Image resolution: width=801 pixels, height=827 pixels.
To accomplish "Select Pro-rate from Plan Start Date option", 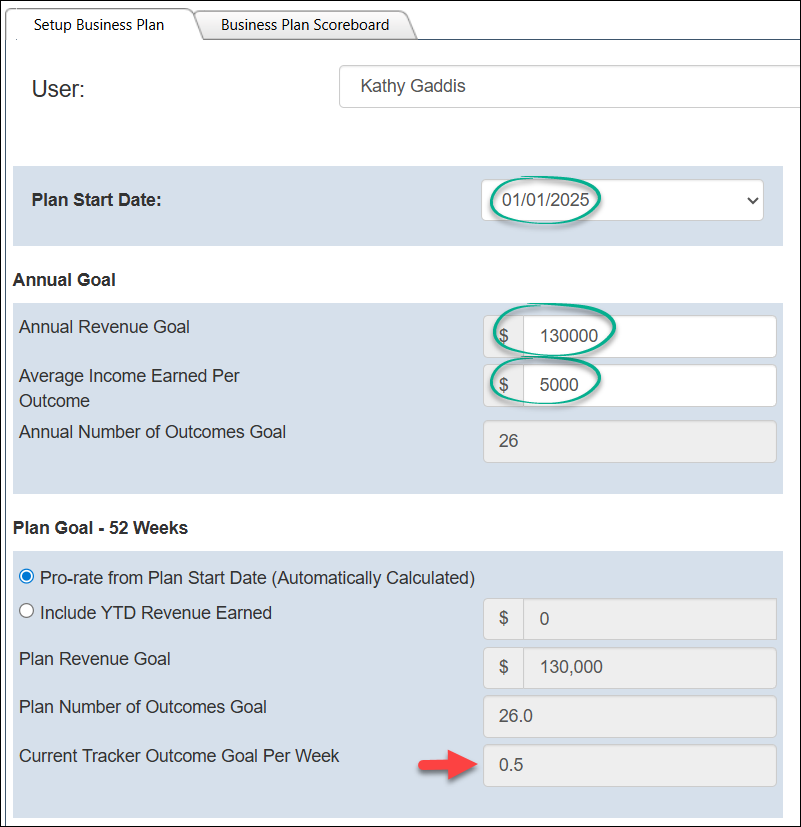I will coord(27,577).
